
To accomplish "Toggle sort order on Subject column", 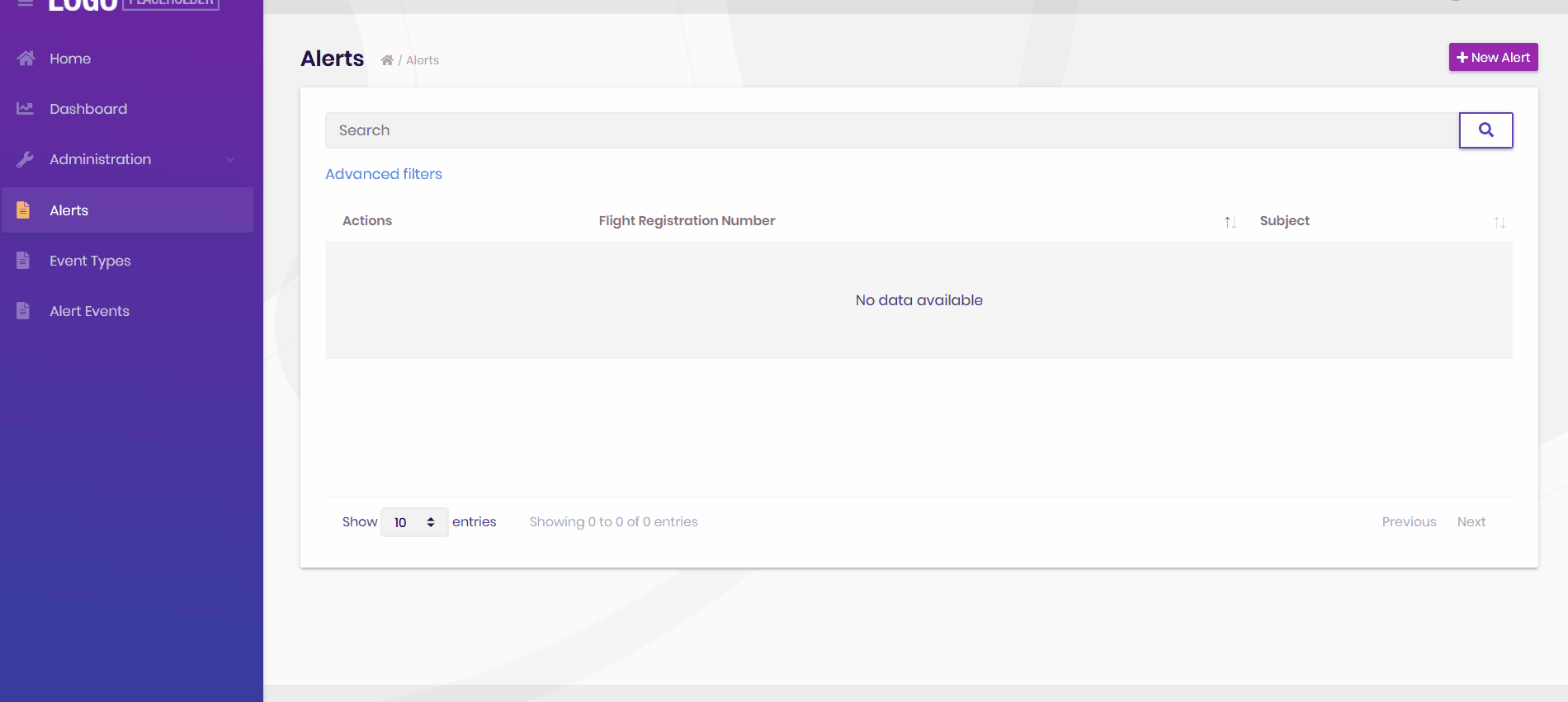I will tap(1499, 222).
